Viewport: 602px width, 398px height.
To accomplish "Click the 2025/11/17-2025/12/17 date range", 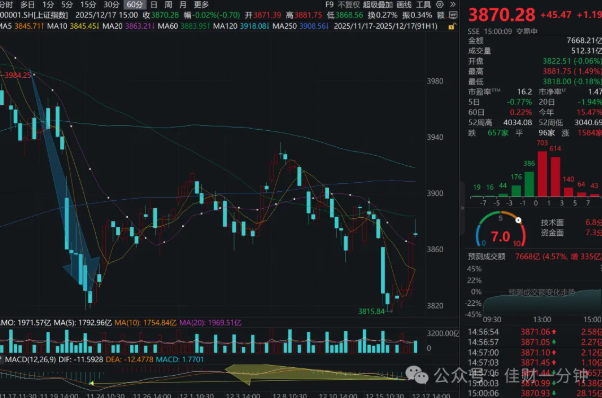I will 385,26.
